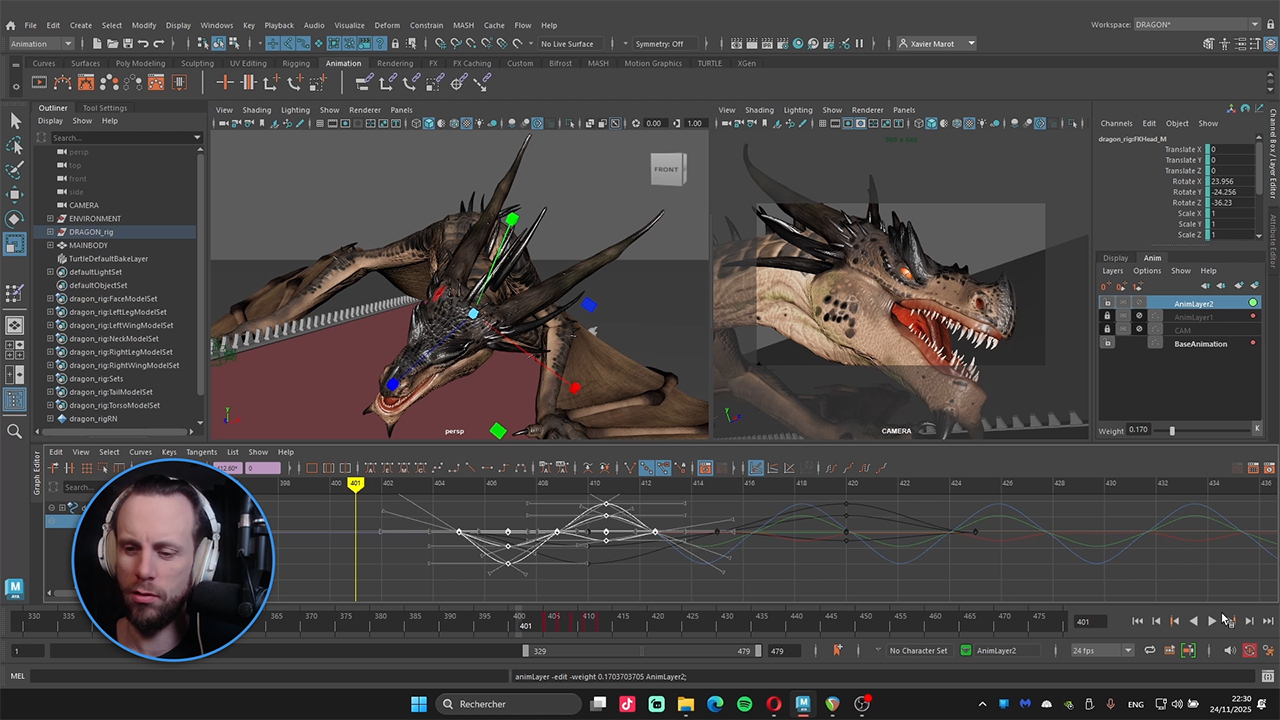Move the selected anim layer up

tap(1205, 286)
